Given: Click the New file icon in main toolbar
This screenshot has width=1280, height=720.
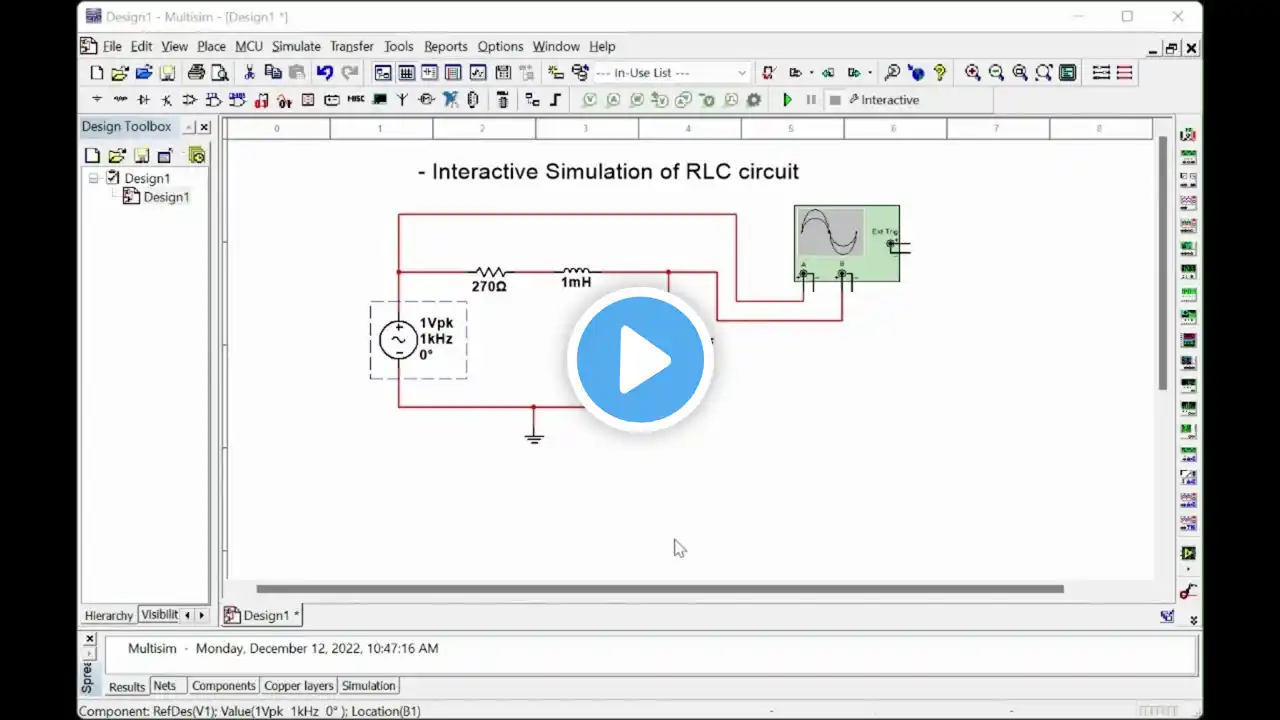Looking at the screenshot, I should click(97, 73).
